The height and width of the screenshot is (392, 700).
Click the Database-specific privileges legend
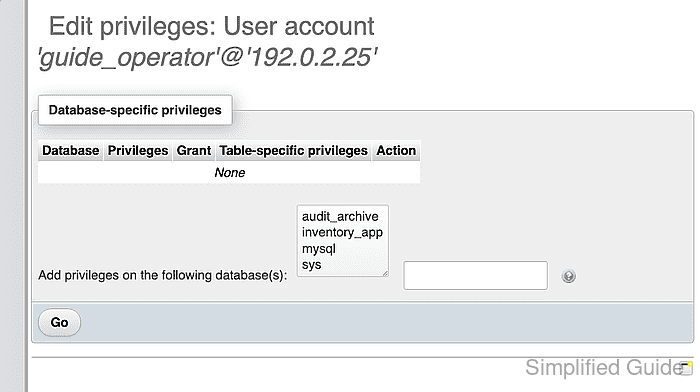click(135, 110)
